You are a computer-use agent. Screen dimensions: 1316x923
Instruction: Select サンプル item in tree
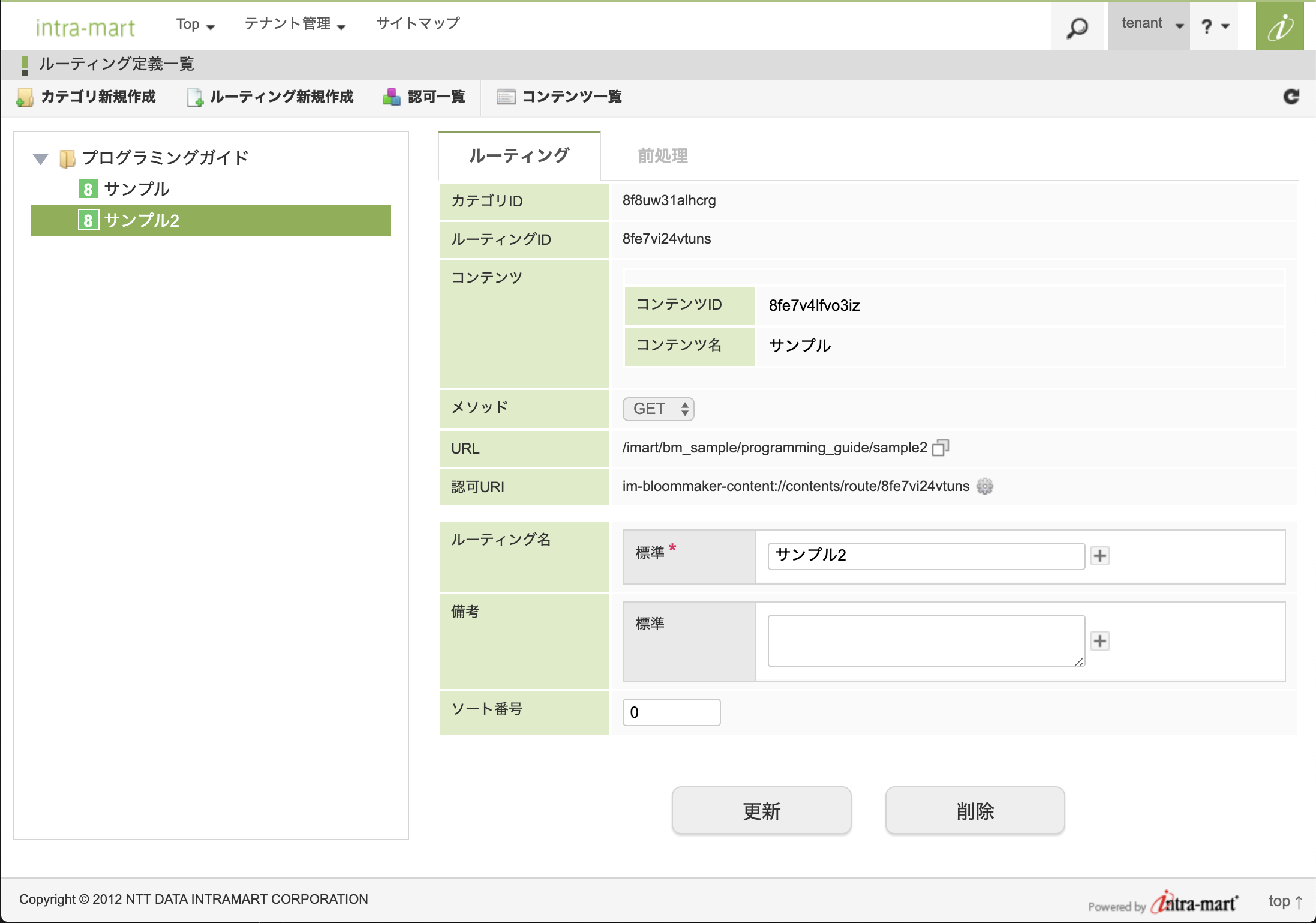pyautogui.click(x=136, y=189)
